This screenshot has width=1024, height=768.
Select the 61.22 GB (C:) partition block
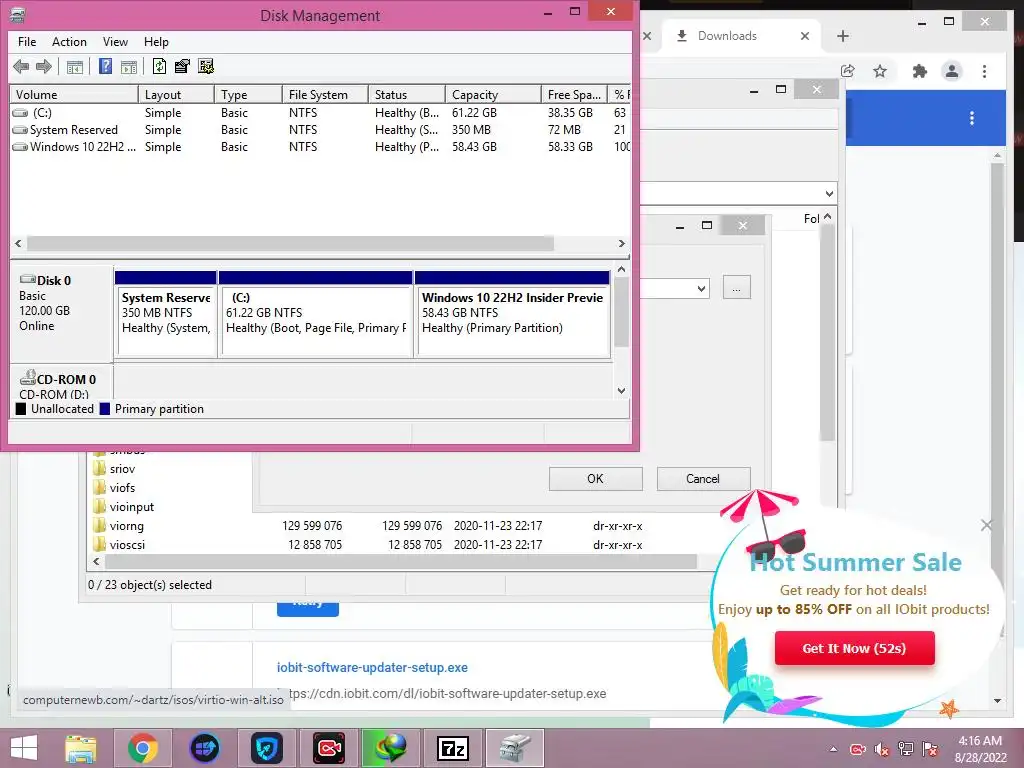tap(316, 313)
